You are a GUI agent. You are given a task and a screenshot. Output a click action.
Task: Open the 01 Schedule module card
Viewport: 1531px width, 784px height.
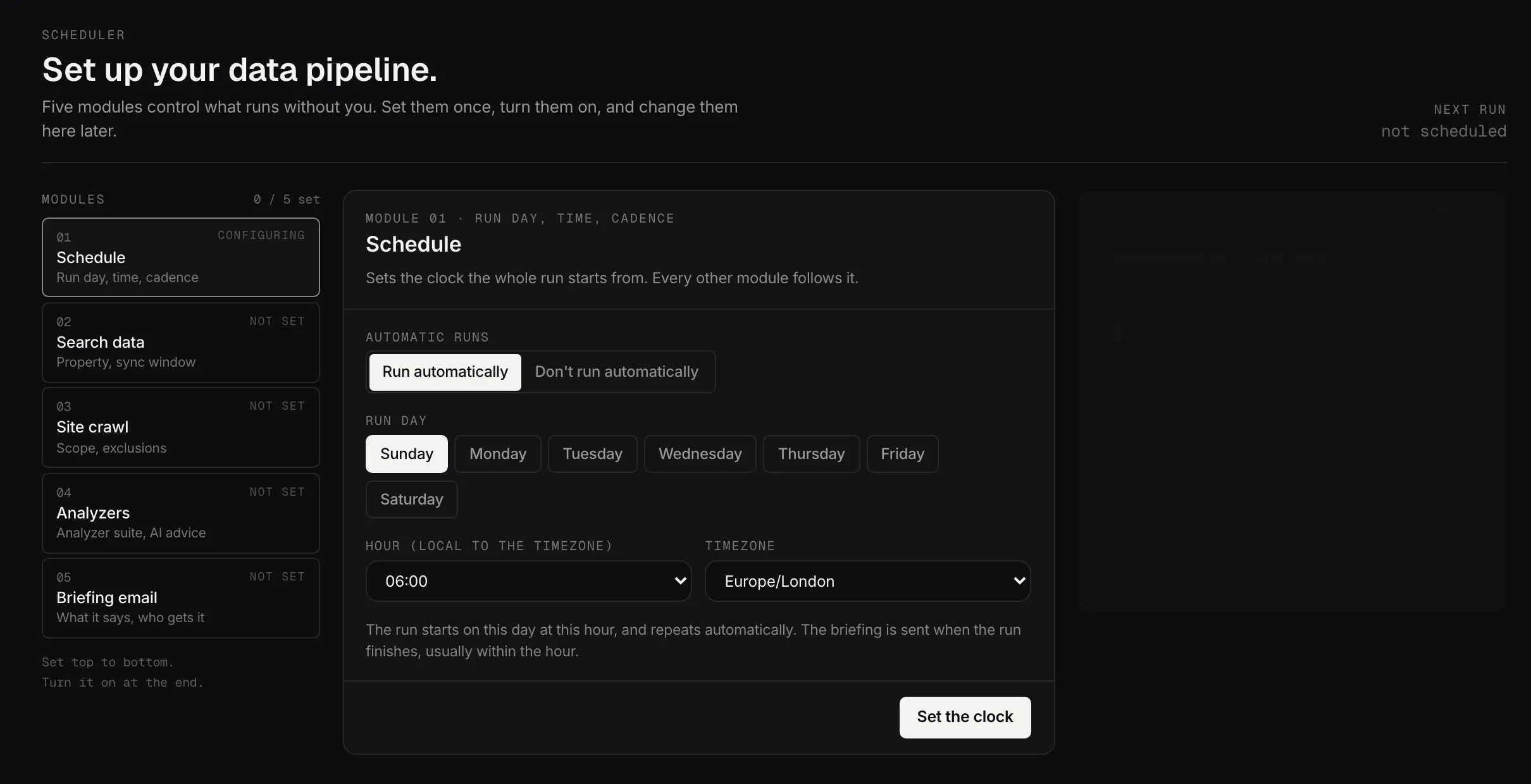(181, 257)
